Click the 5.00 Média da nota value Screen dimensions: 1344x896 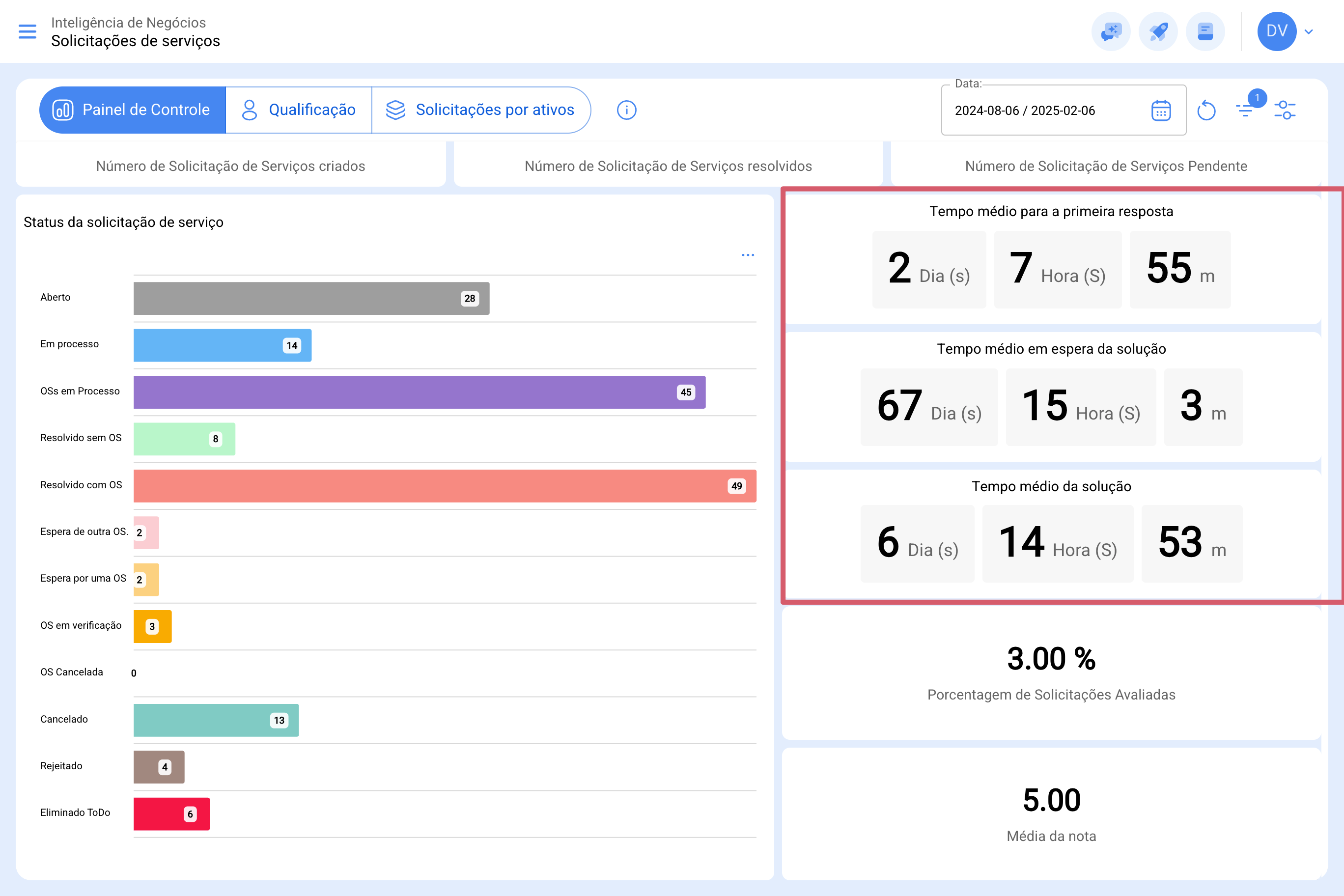[1051, 800]
